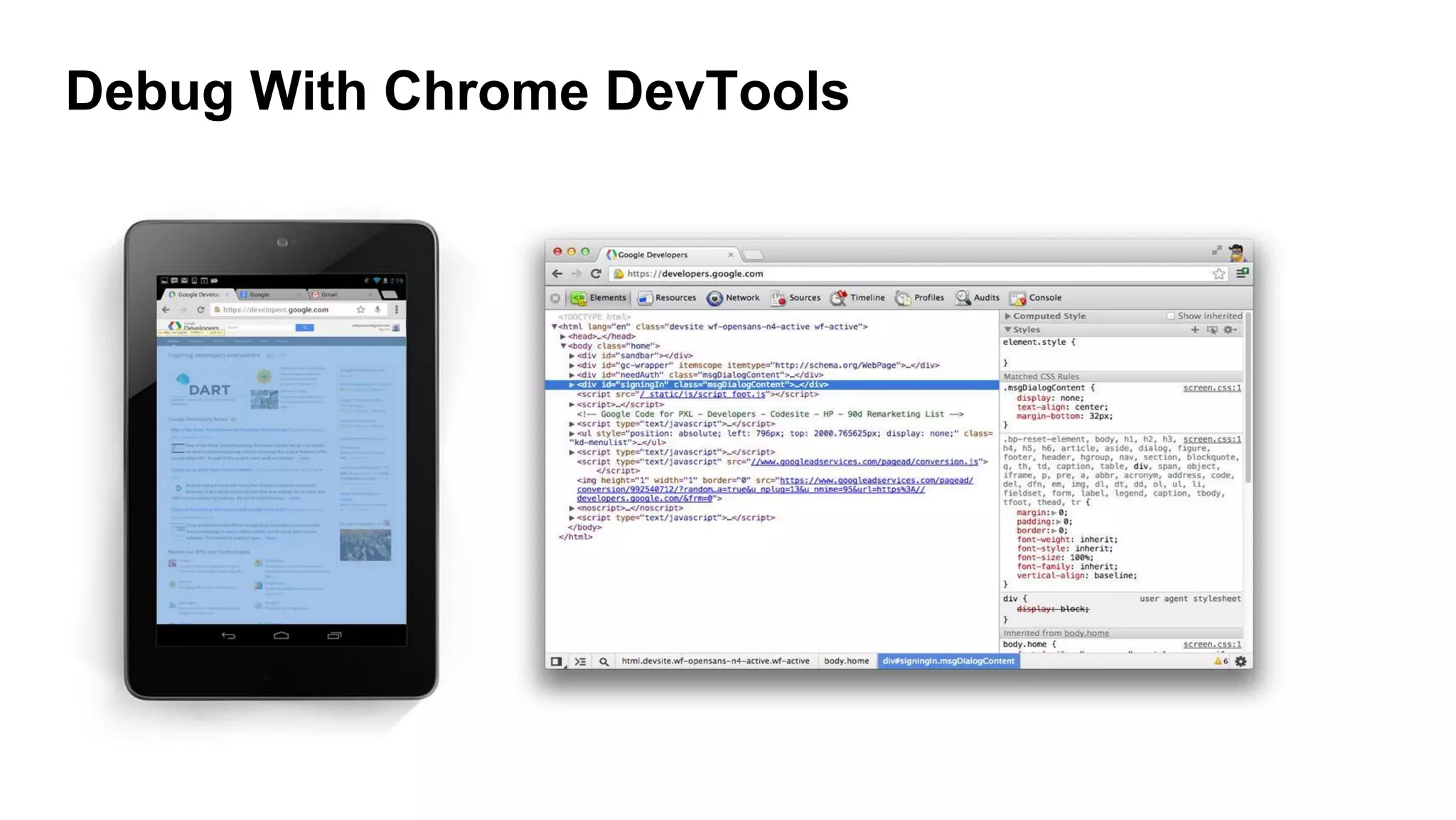Expand the div id="gc-wrapper" node

point(572,366)
